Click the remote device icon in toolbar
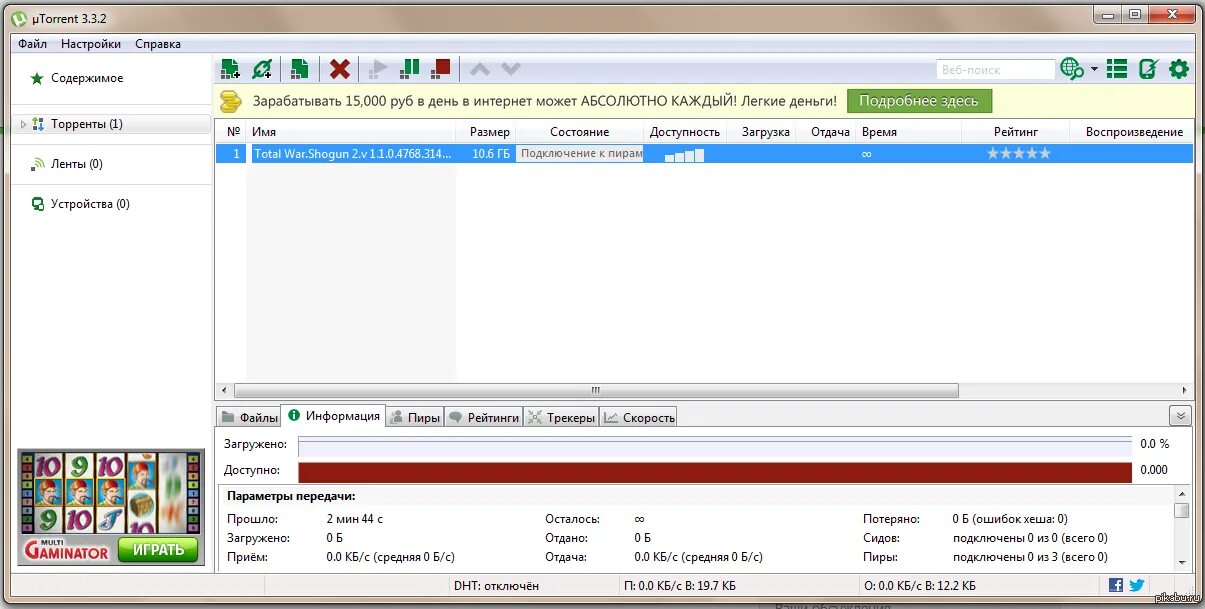 1148,69
